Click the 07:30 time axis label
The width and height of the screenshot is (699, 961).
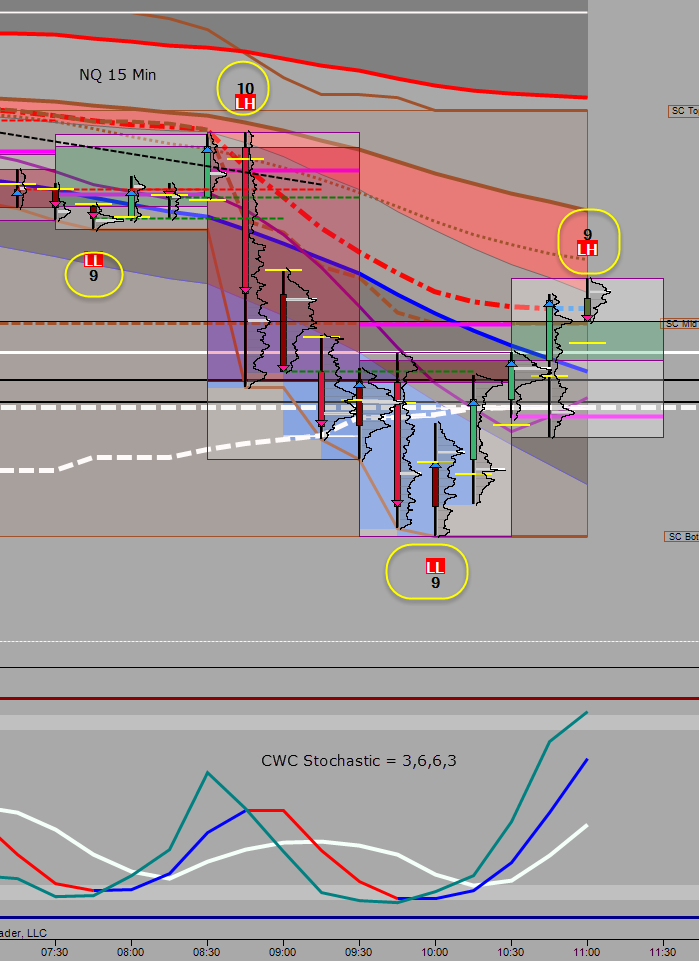coord(55,952)
